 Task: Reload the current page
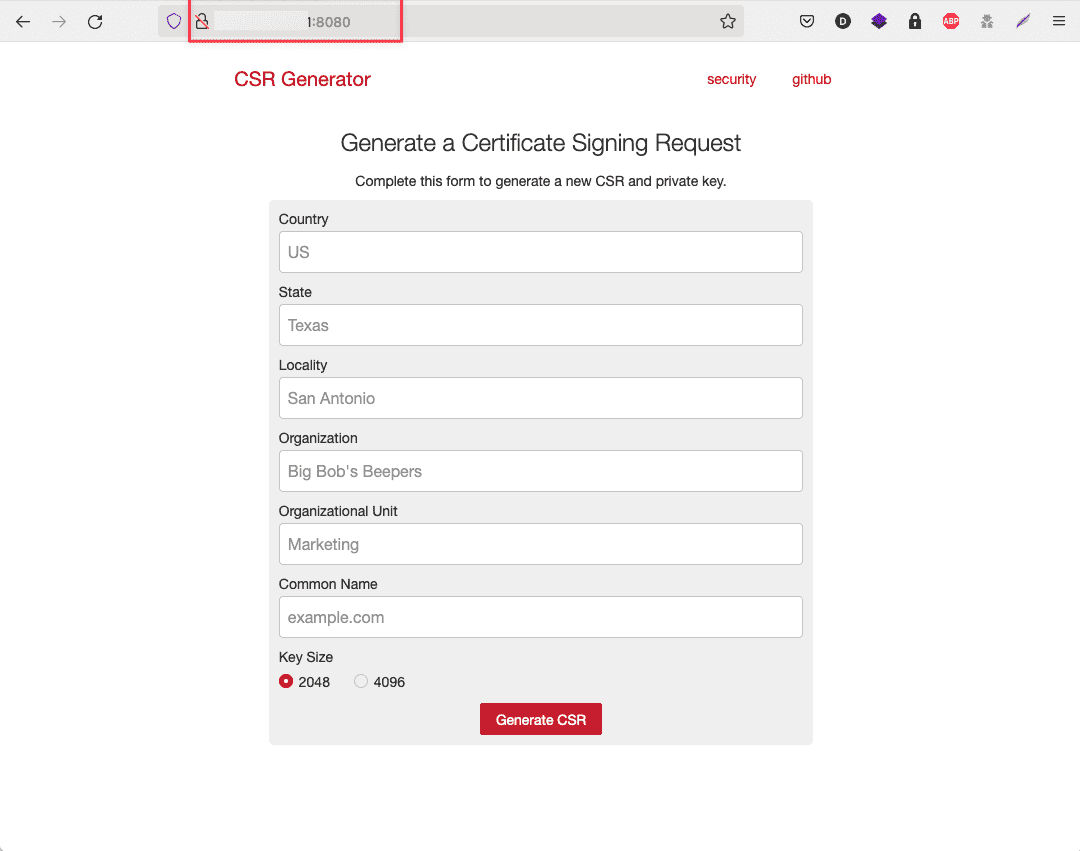(95, 21)
